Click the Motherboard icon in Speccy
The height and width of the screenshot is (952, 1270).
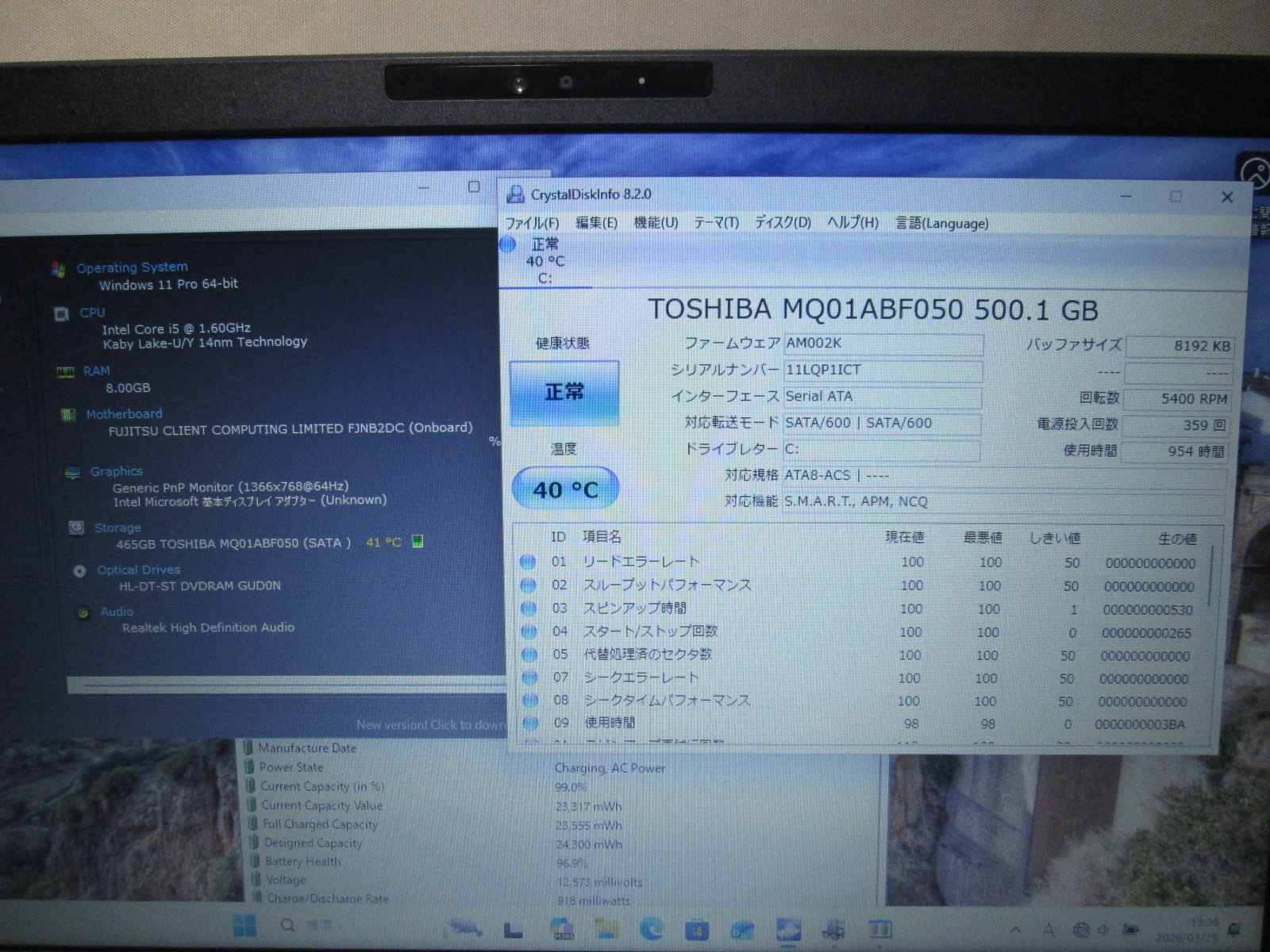68,415
